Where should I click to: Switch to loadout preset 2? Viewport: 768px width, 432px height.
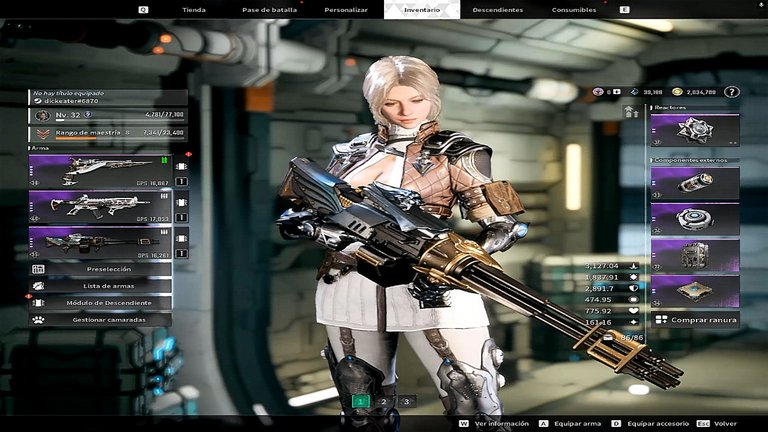[384, 402]
